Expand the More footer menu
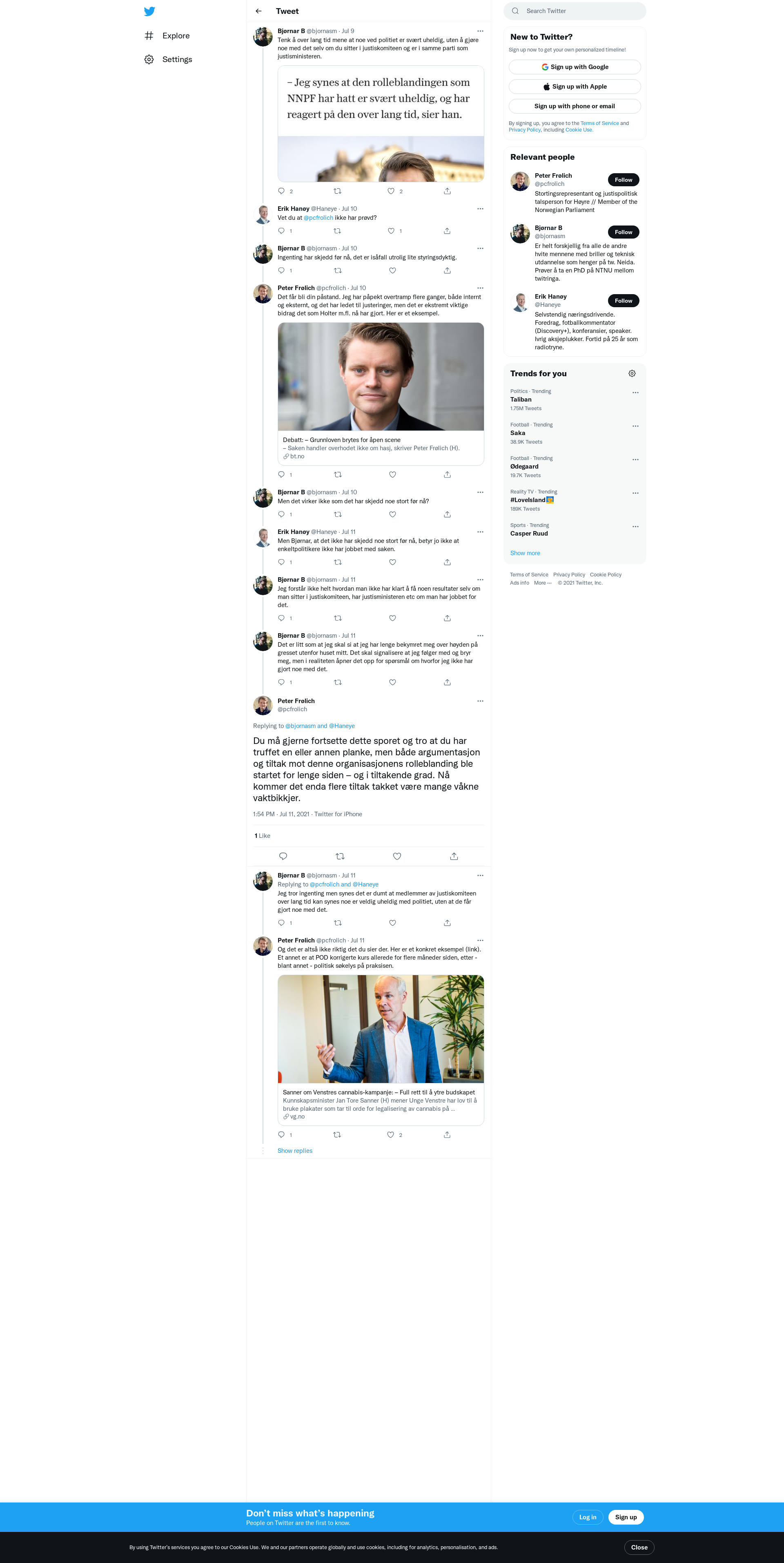Viewport: 784px width, 1563px height. click(543, 583)
